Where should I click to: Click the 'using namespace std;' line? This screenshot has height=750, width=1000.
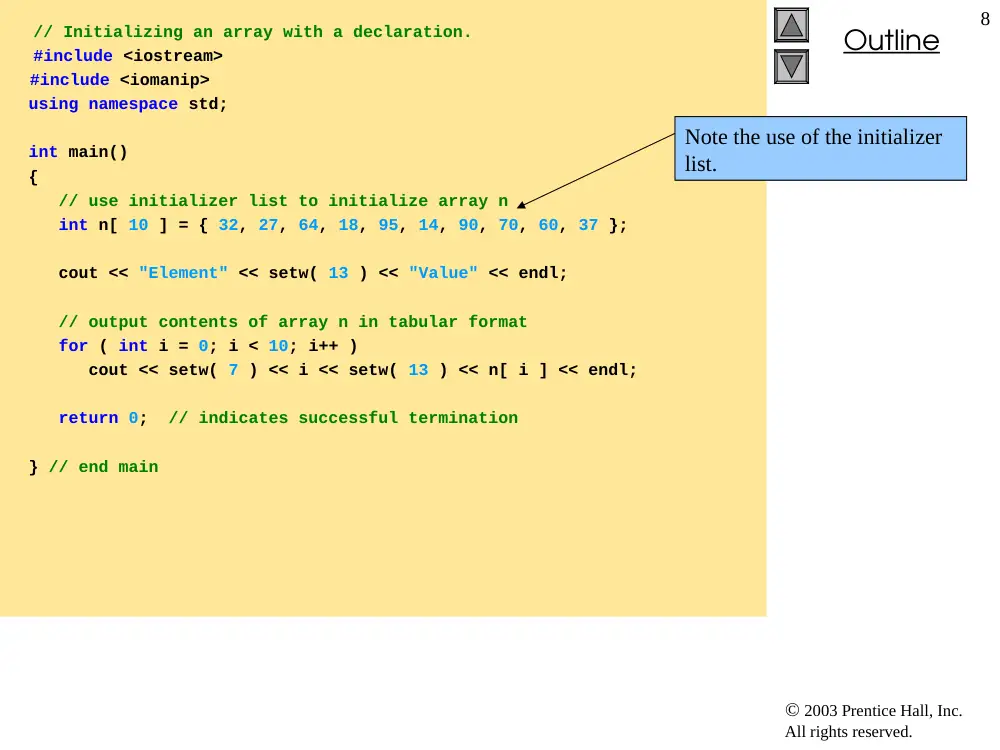(128, 104)
